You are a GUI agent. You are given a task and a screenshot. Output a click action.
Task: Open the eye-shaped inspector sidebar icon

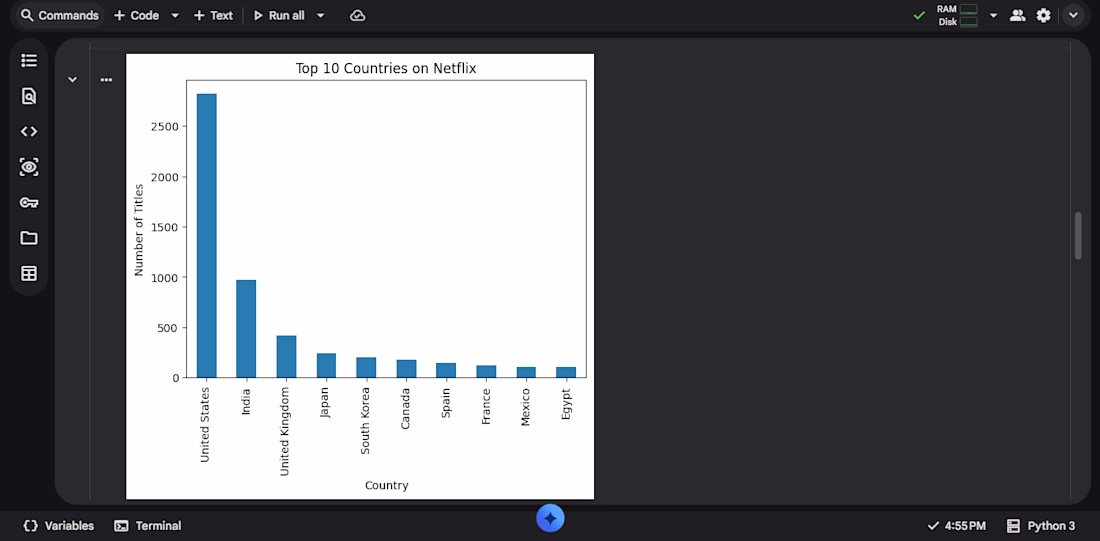tap(29, 167)
